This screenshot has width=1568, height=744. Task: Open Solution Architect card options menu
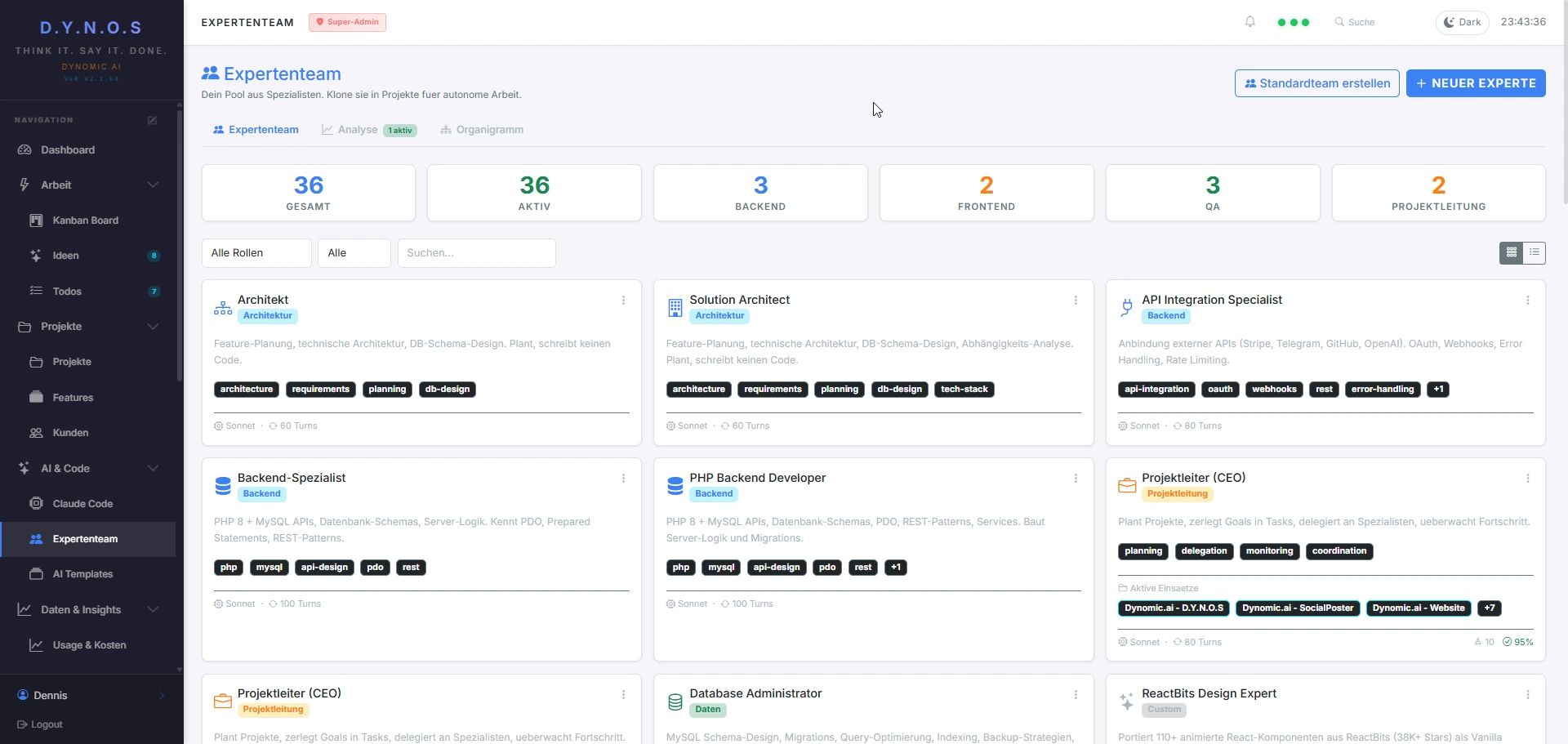point(1076,301)
